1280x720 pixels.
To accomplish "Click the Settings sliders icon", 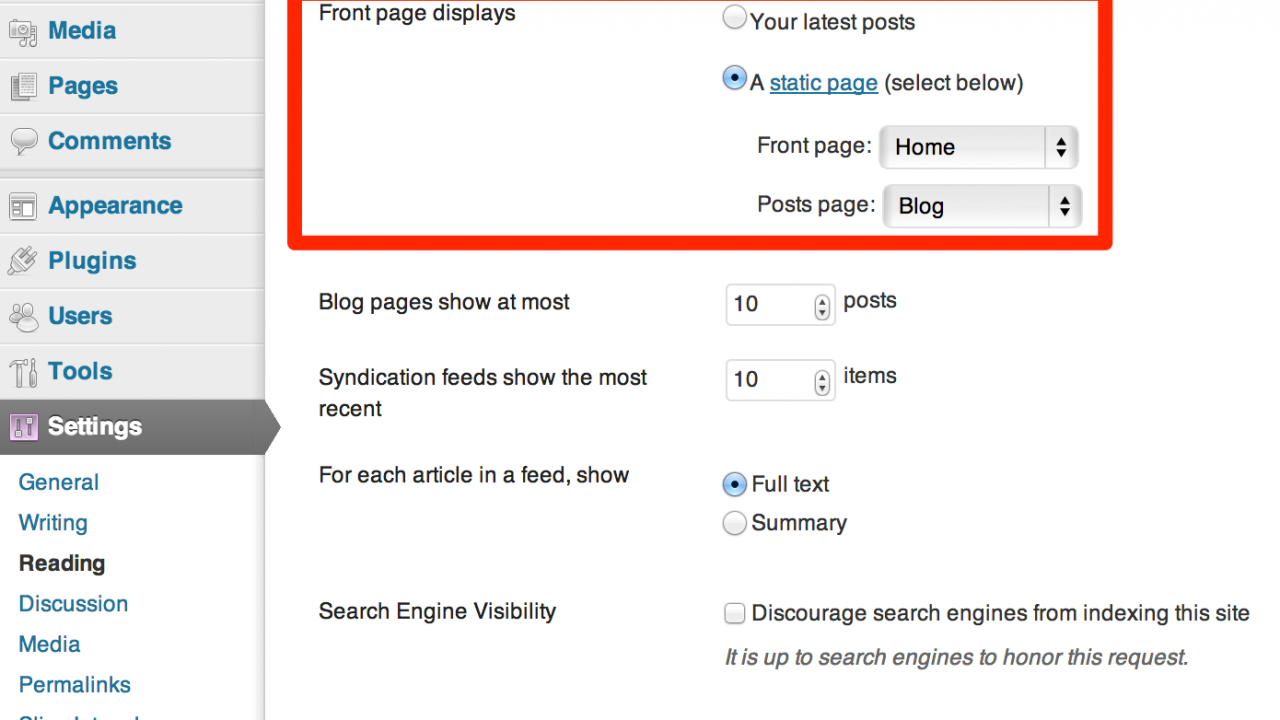I will point(23,428).
